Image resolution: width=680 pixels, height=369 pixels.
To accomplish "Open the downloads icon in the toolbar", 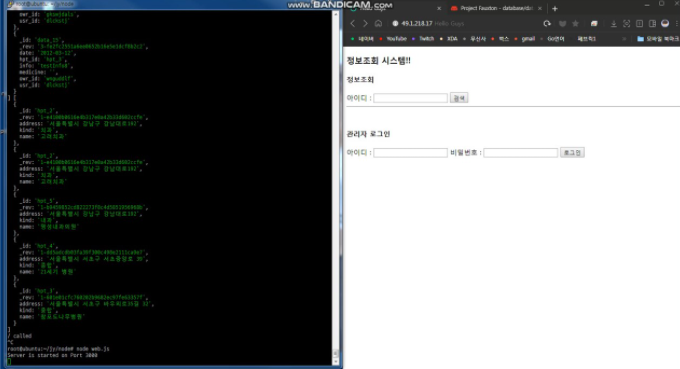I will coord(614,23).
